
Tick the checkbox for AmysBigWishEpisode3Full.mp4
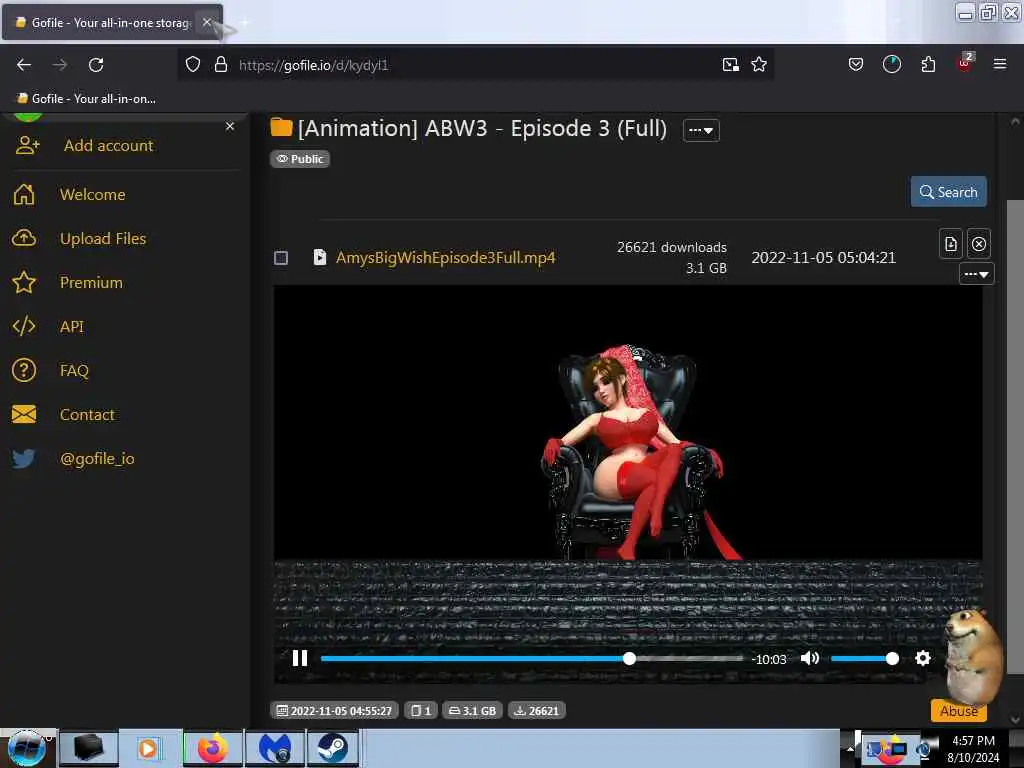click(x=281, y=258)
